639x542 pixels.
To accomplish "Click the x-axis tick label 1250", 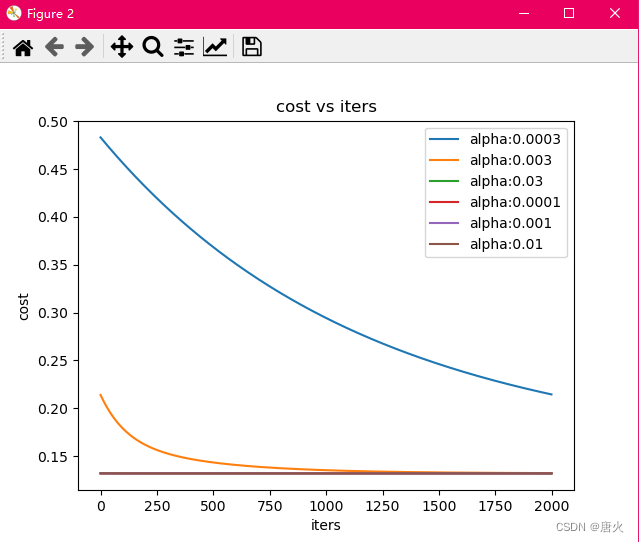I will [382, 506].
